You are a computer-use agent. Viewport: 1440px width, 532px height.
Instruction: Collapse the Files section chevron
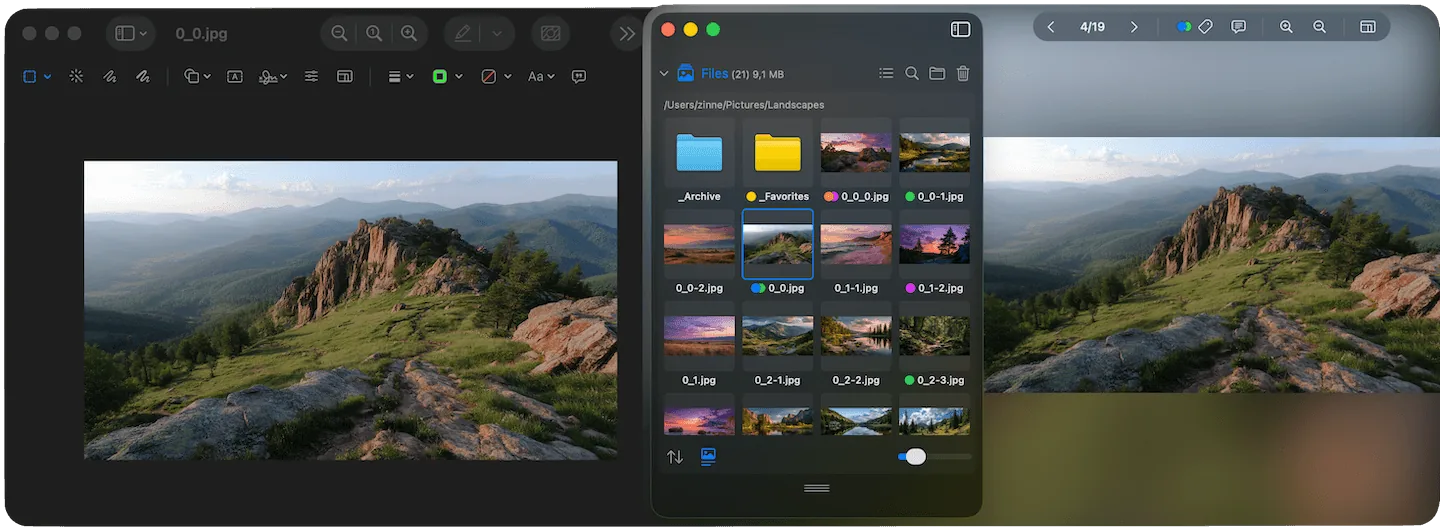tap(664, 74)
